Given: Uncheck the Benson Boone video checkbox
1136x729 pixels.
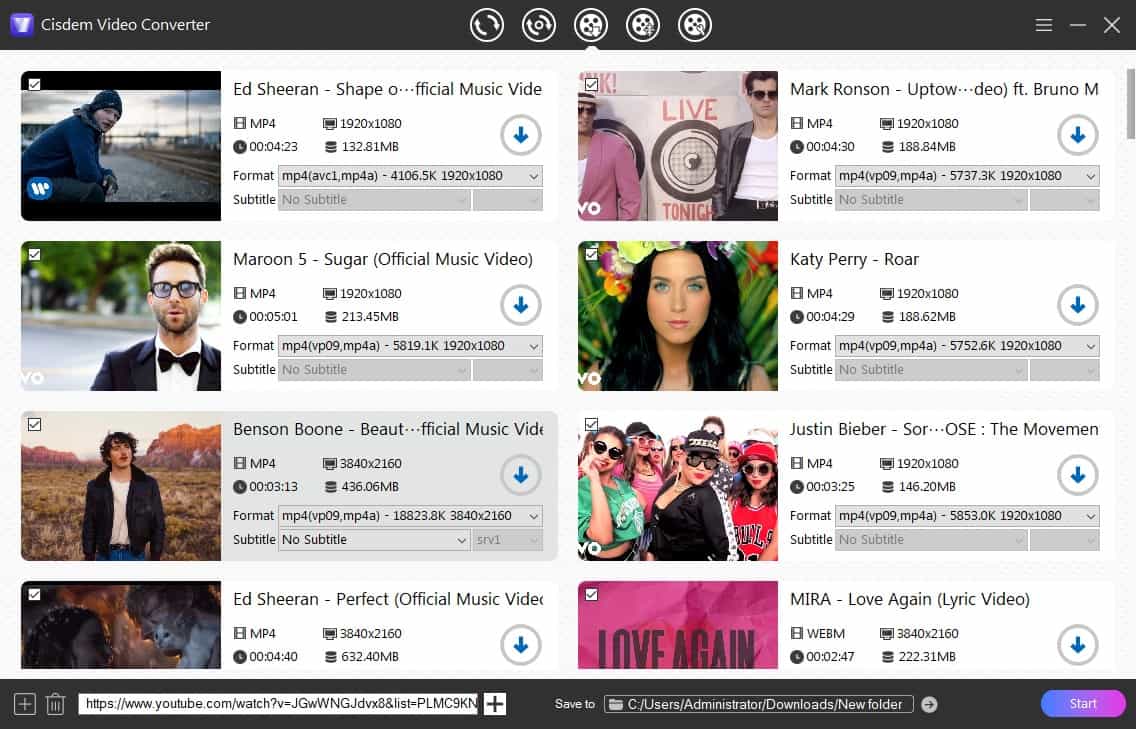Looking at the screenshot, I should tap(34, 424).
